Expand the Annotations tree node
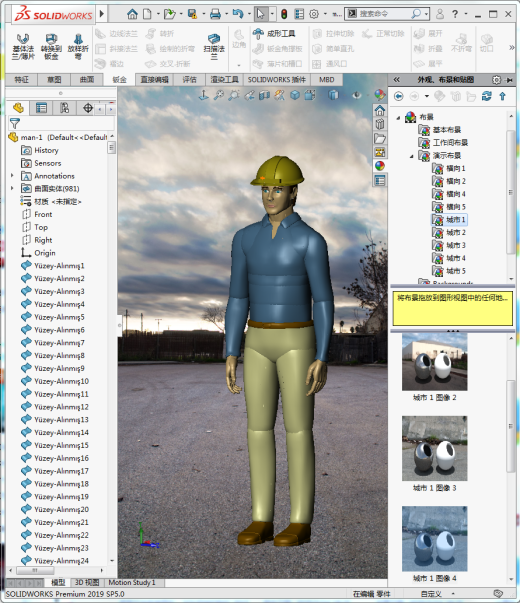This screenshot has width=520, height=603. click(x=12, y=176)
